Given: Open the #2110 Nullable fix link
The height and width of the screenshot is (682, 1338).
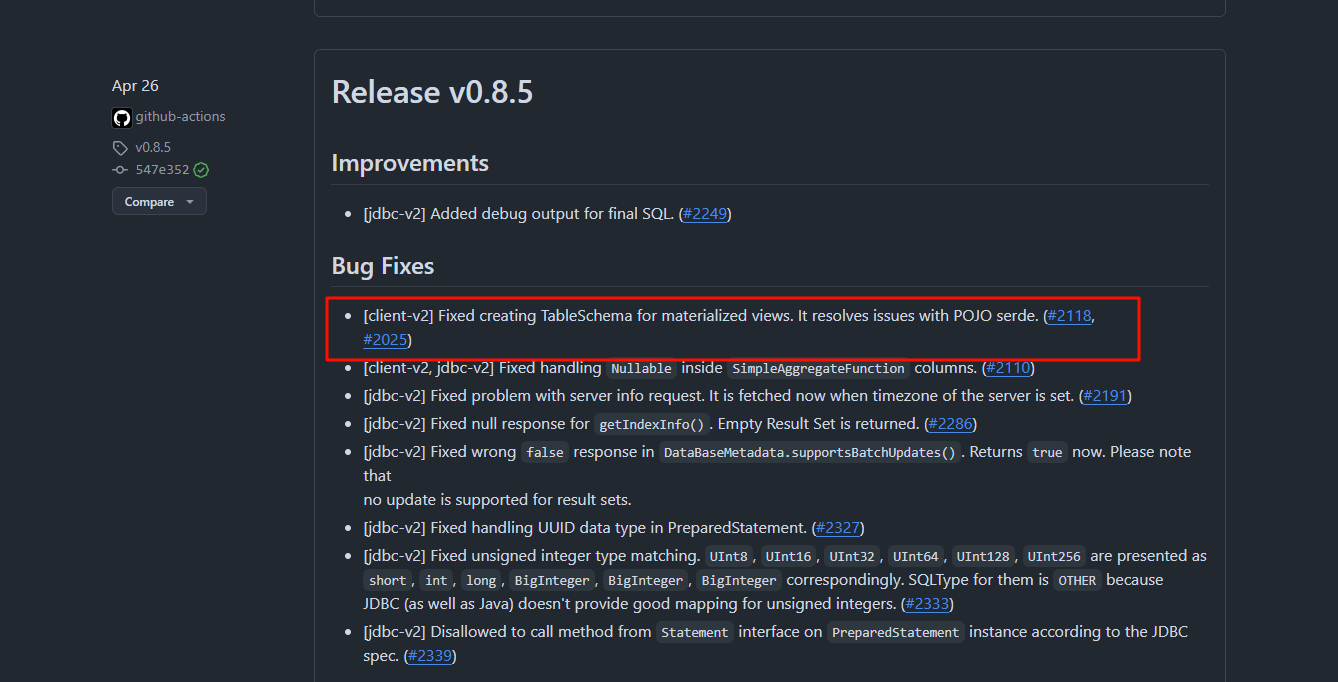Looking at the screenshot, I should pos(1008,368).
